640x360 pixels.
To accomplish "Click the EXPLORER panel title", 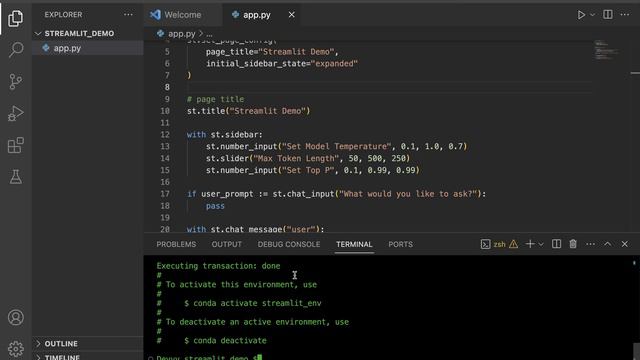I will pyautogui.click(x=63, y=15).
